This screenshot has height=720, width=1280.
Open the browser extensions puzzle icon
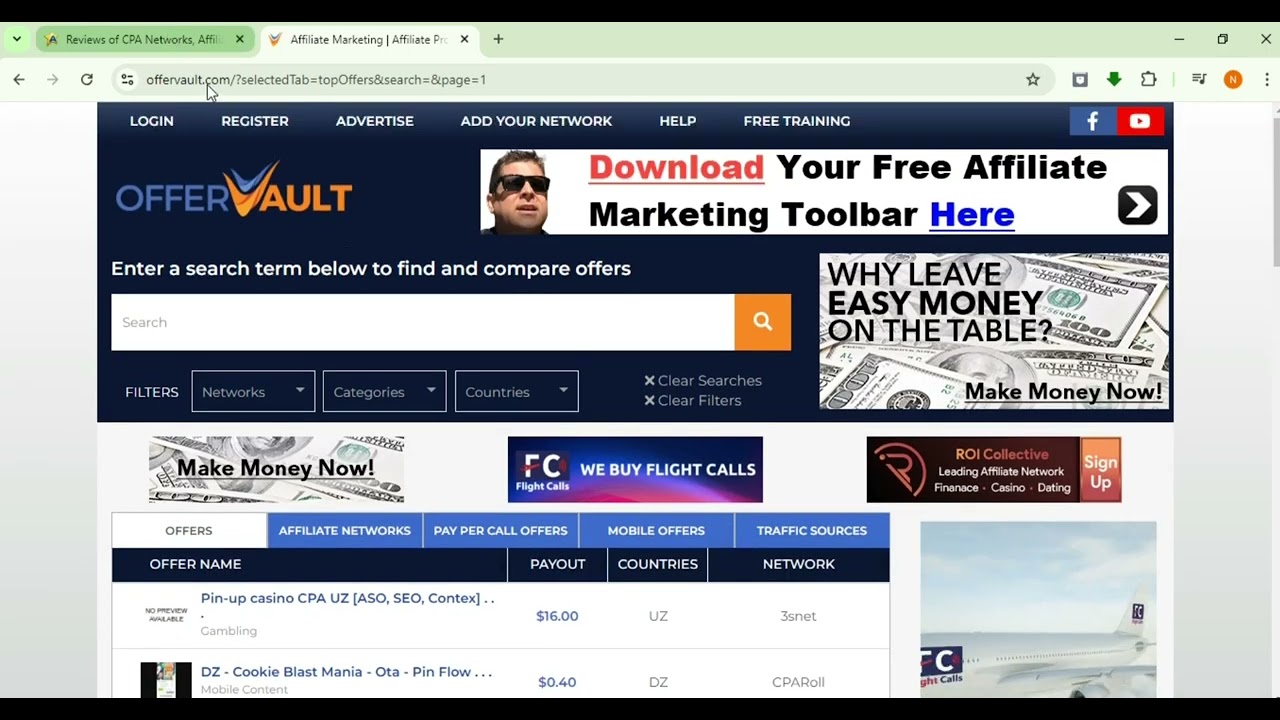click(x=1148, y=80)
